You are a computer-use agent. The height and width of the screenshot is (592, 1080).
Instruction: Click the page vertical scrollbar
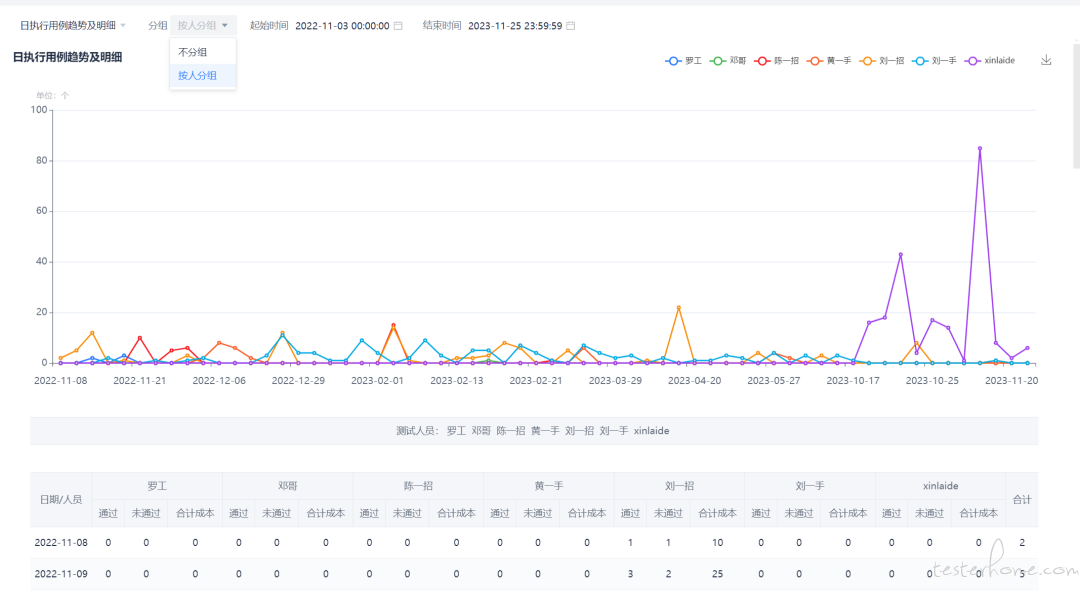tap(1076, 100)
